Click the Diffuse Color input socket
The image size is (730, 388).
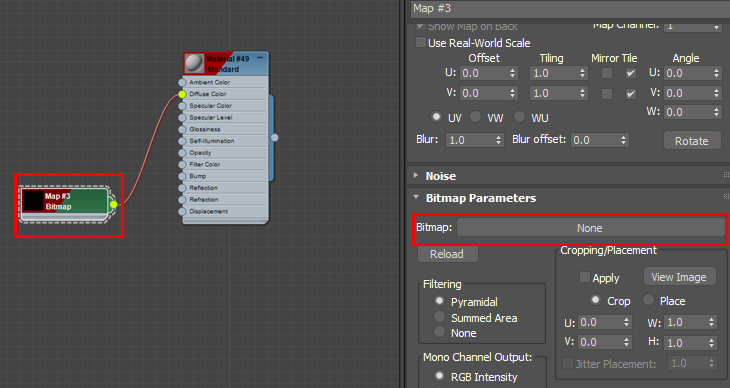(182, 94)
